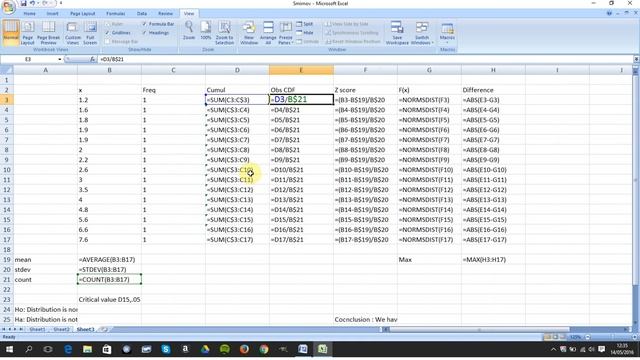Open Firefox from taskbar

click(x=244, y=349)
